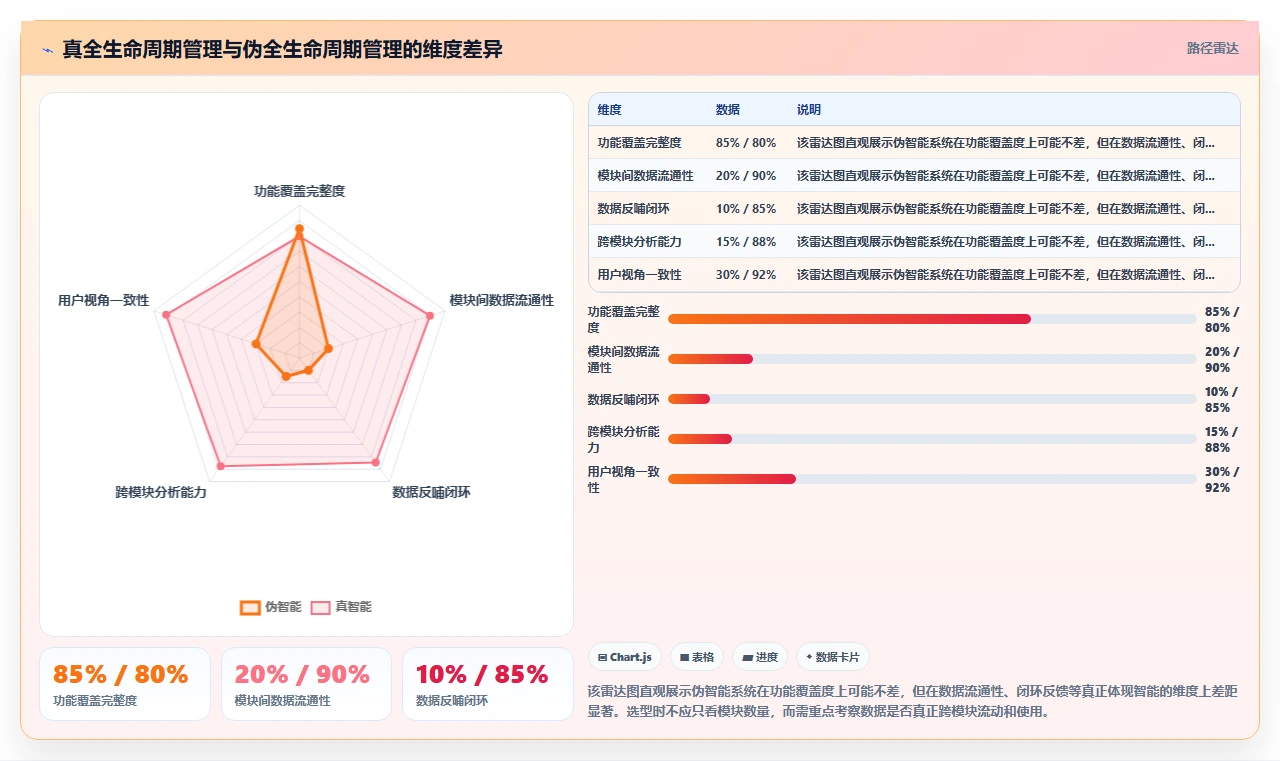1280x761 pixels.
Task: Click the 15% / 88% label beside the progress bar
Action: tap(1222, 439)
